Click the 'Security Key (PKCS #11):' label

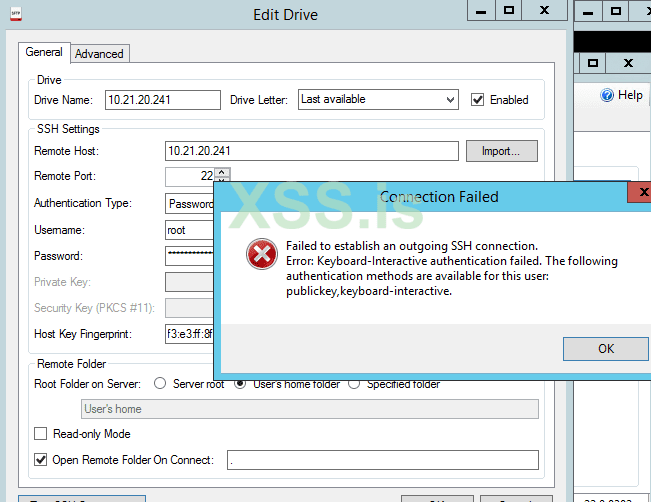click(x=94, y=308)
